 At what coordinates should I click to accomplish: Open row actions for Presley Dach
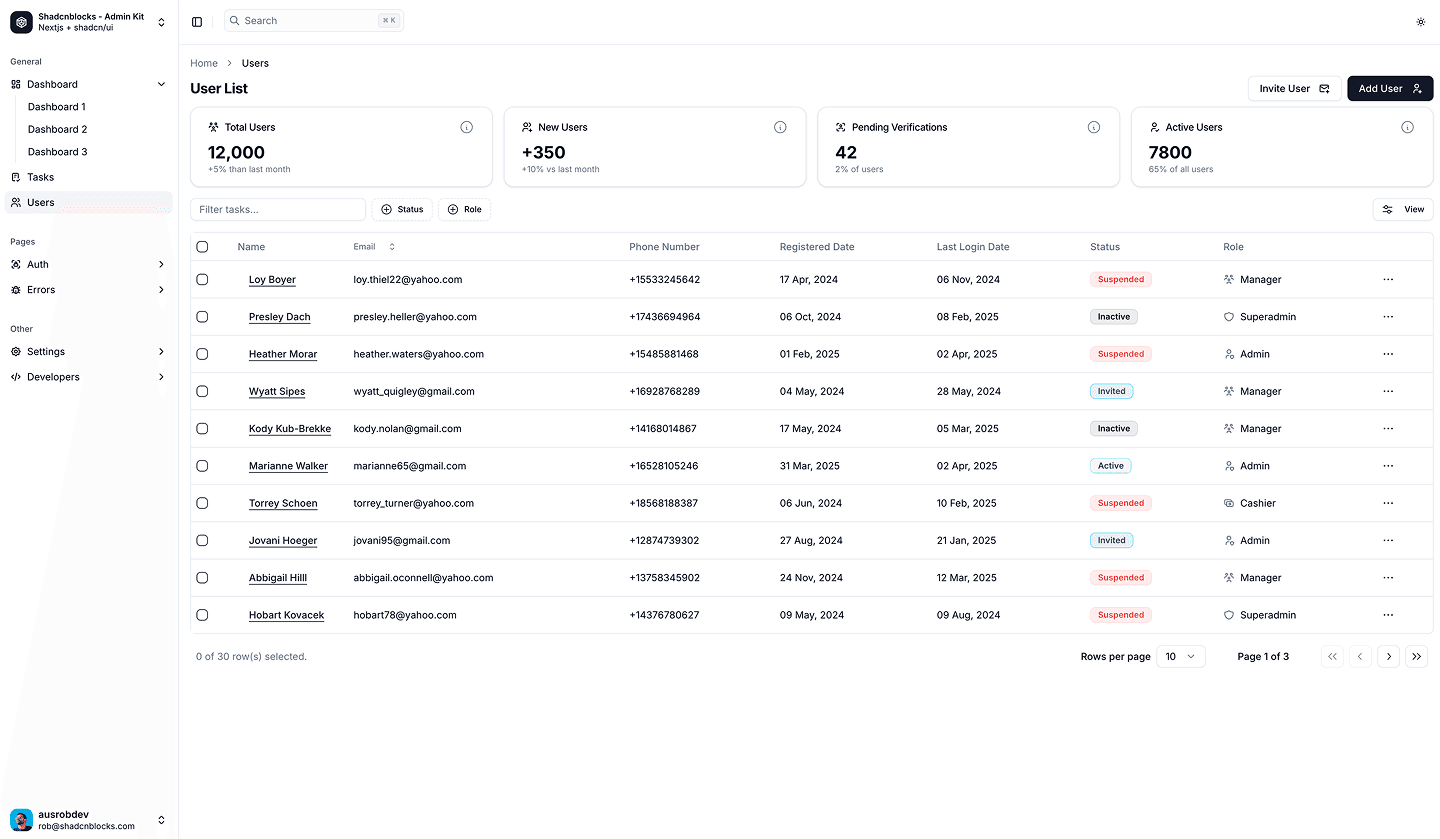pyautogui.click(x=1388, y=317)
